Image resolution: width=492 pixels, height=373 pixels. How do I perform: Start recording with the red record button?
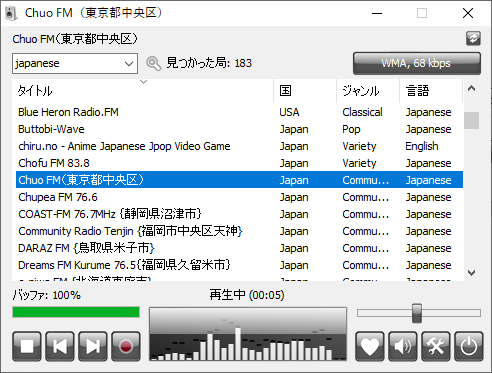point(126,346)
